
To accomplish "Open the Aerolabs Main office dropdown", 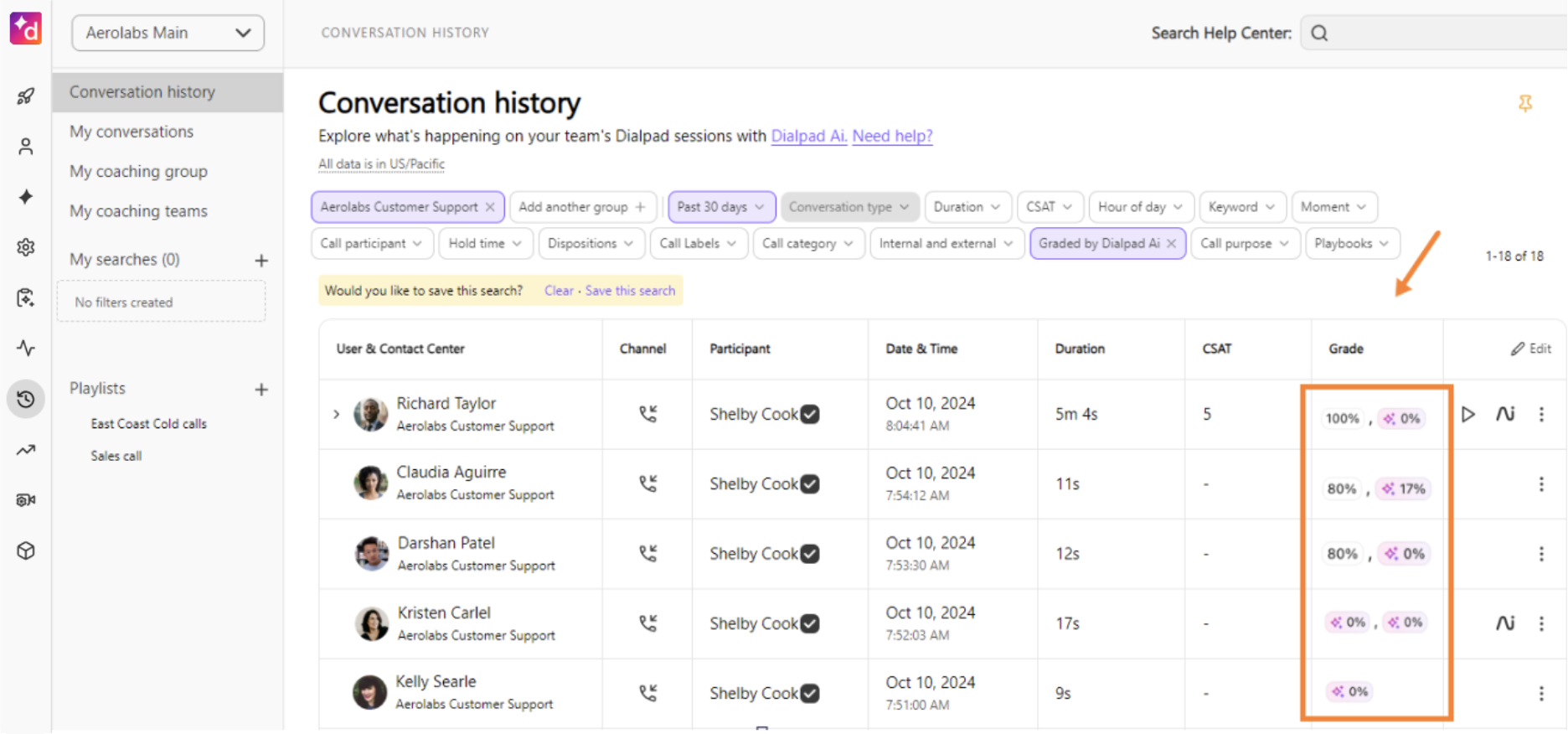I will coord(168,33).
